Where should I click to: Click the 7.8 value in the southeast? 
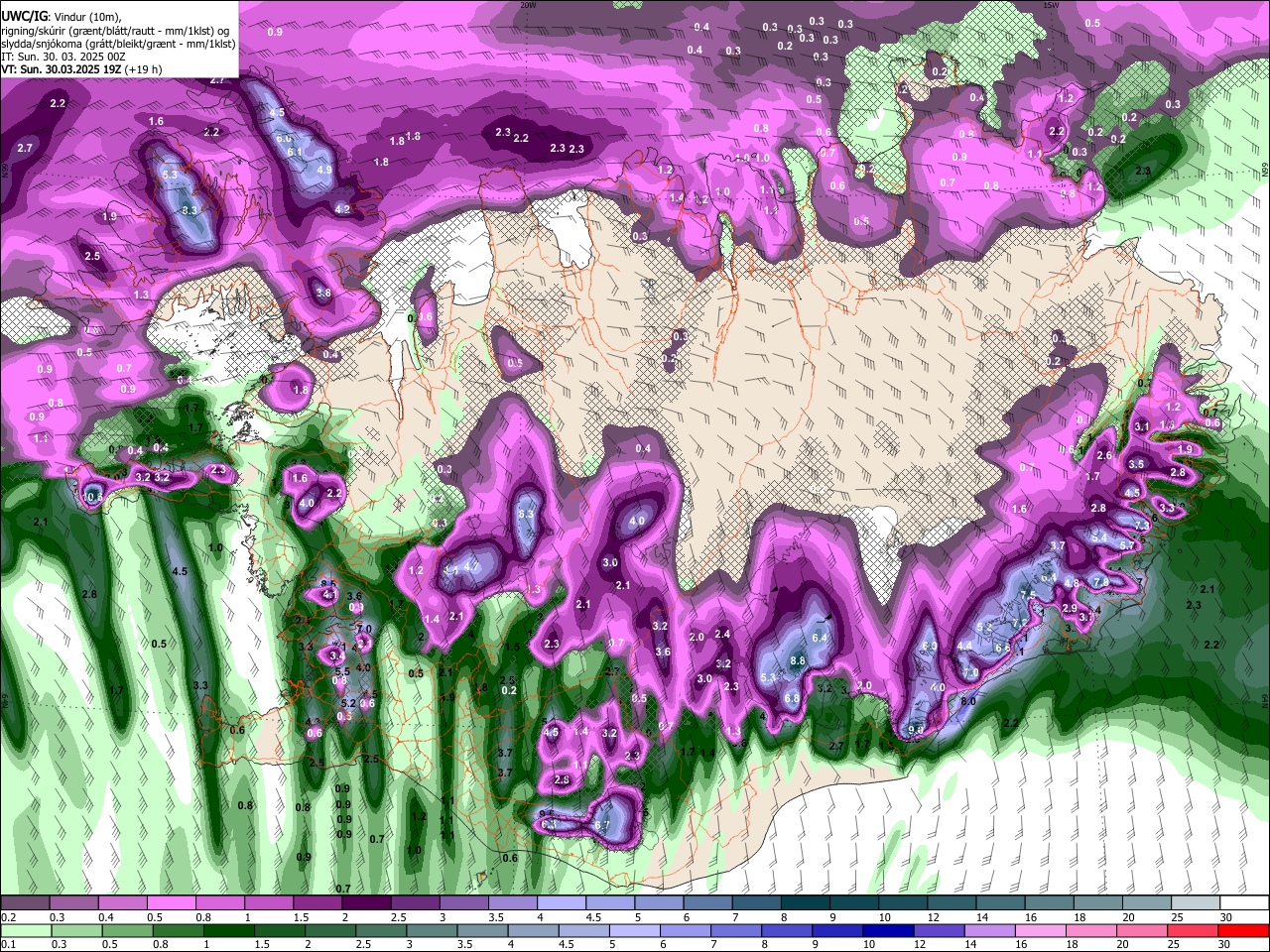click(1100, 582)
